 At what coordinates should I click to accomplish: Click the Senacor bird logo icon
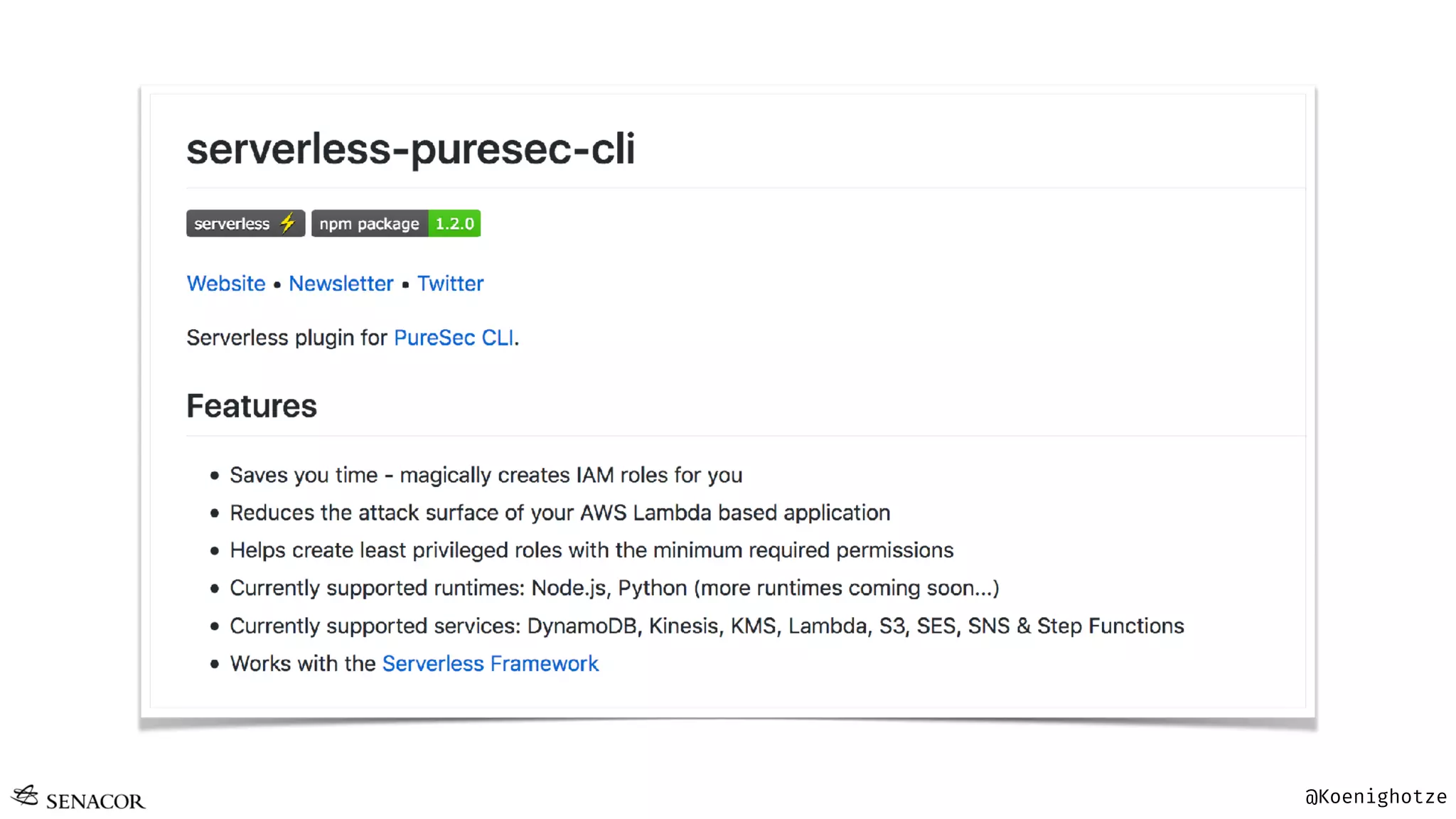[26, 796]
